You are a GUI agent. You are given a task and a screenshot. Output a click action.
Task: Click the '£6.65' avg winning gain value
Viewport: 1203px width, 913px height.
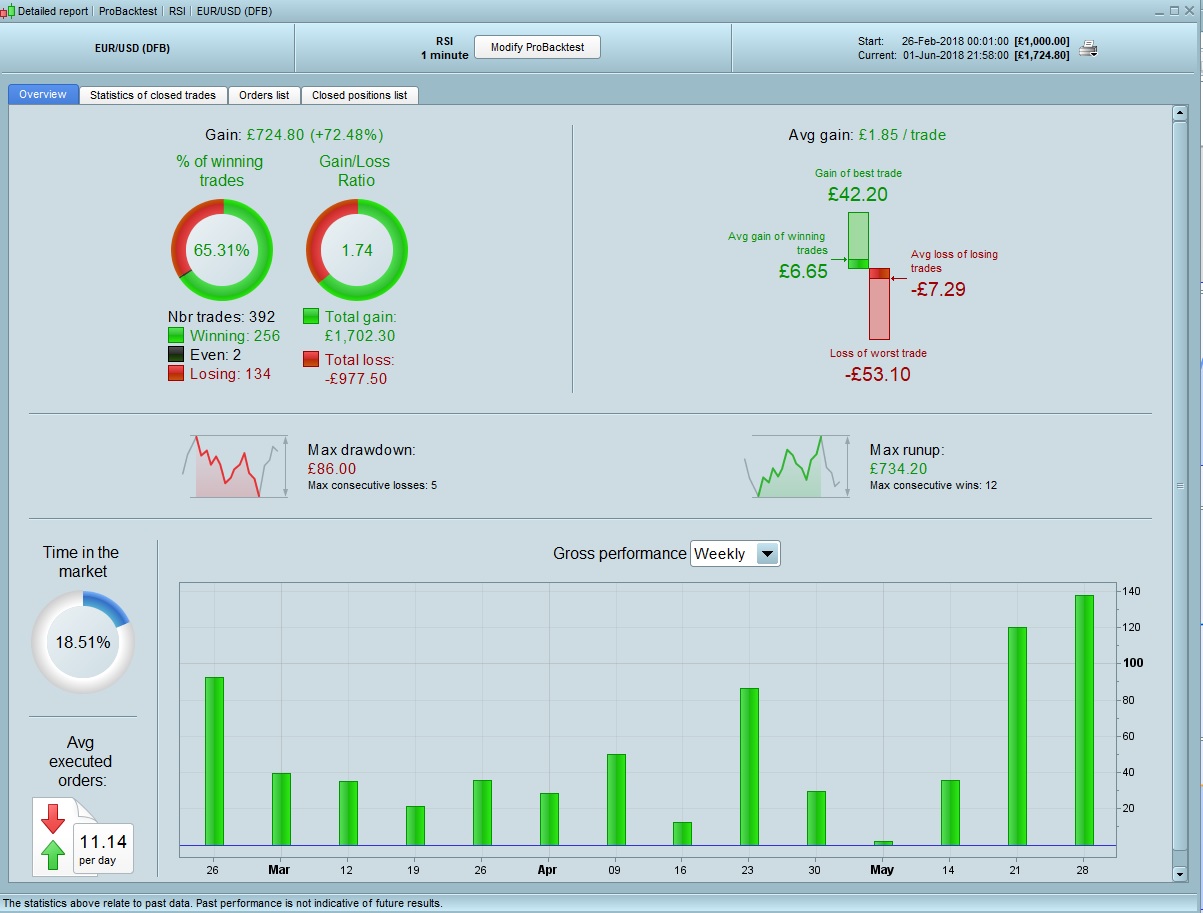pyautogui.click(x=803, y=271)
